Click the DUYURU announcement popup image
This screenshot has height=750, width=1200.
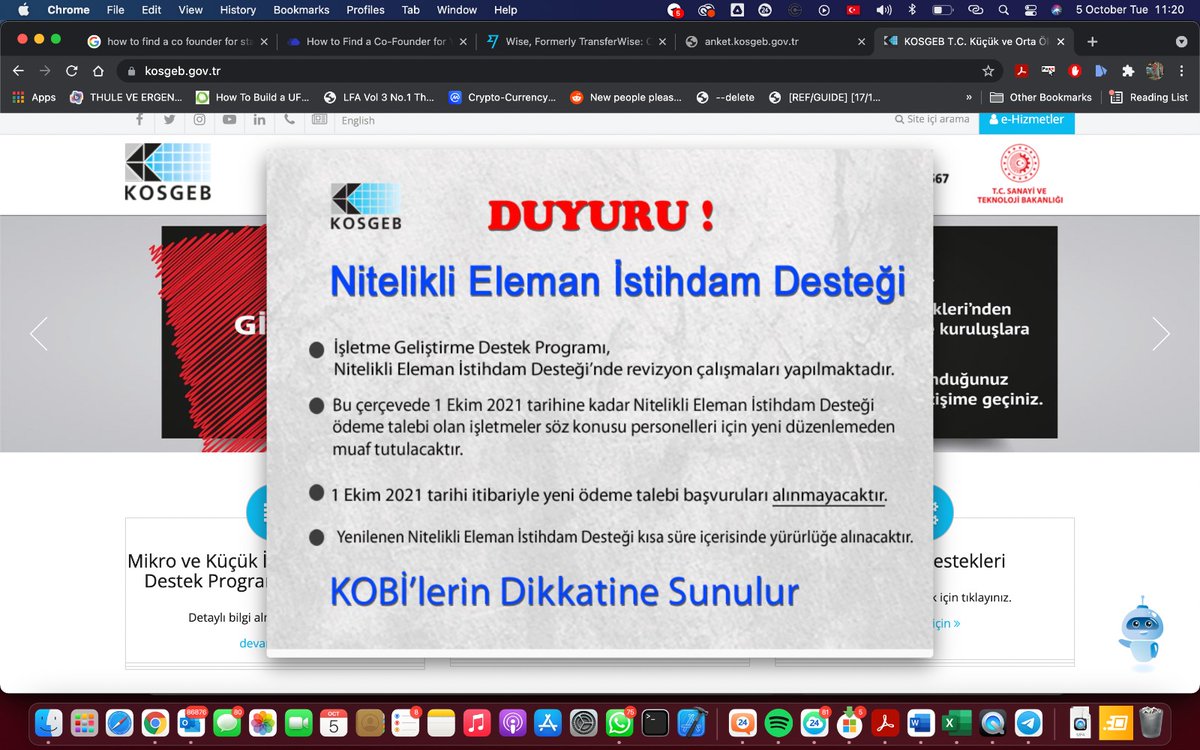[600, 403]
